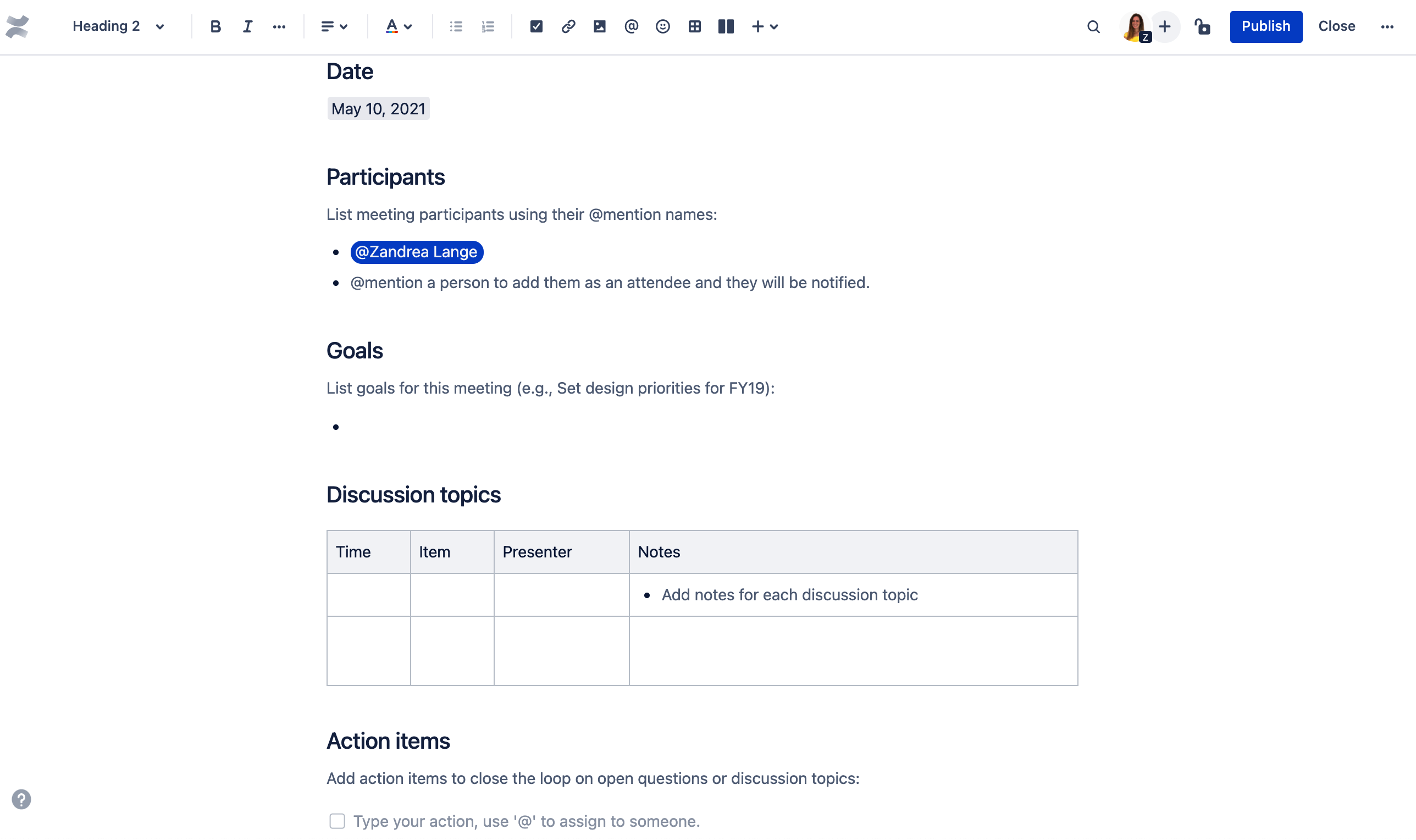The width and height of the screenshot is (1416, 840).
Task: Insert a bullet list
Action: [x=456, y=26]
